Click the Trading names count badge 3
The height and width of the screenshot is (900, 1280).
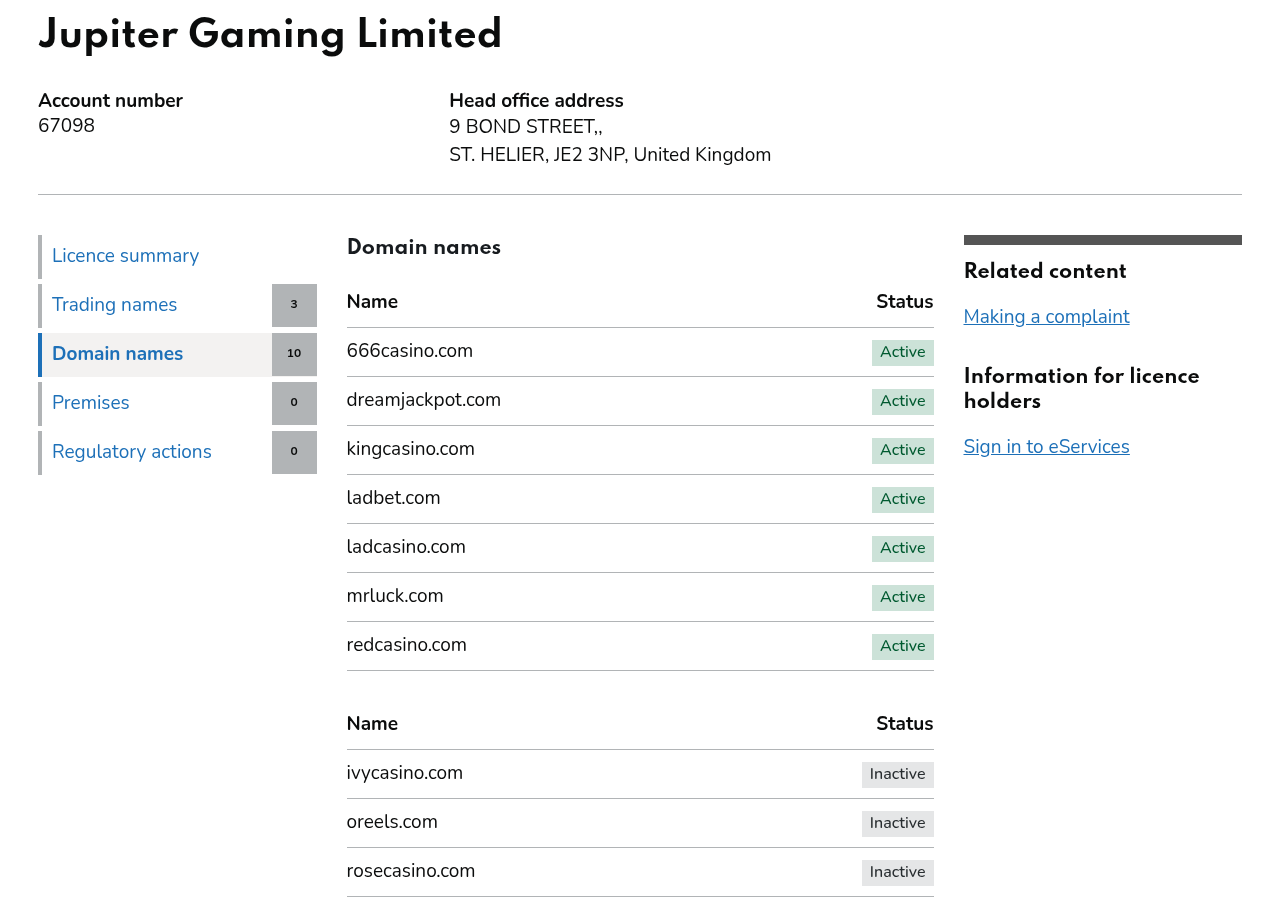pos(294,305)
